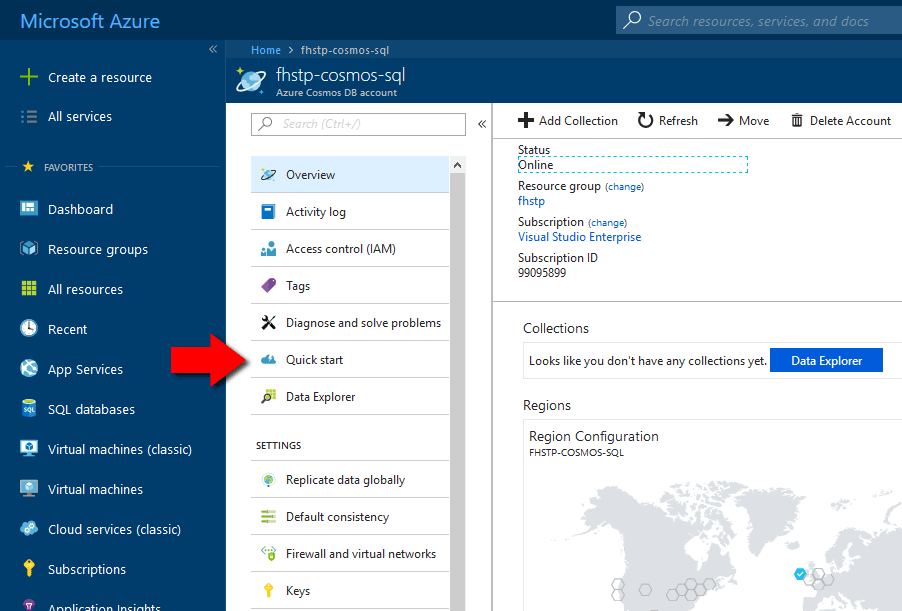Open the Default consistency setting
902x611 pixels.
[x=350, y=517]
